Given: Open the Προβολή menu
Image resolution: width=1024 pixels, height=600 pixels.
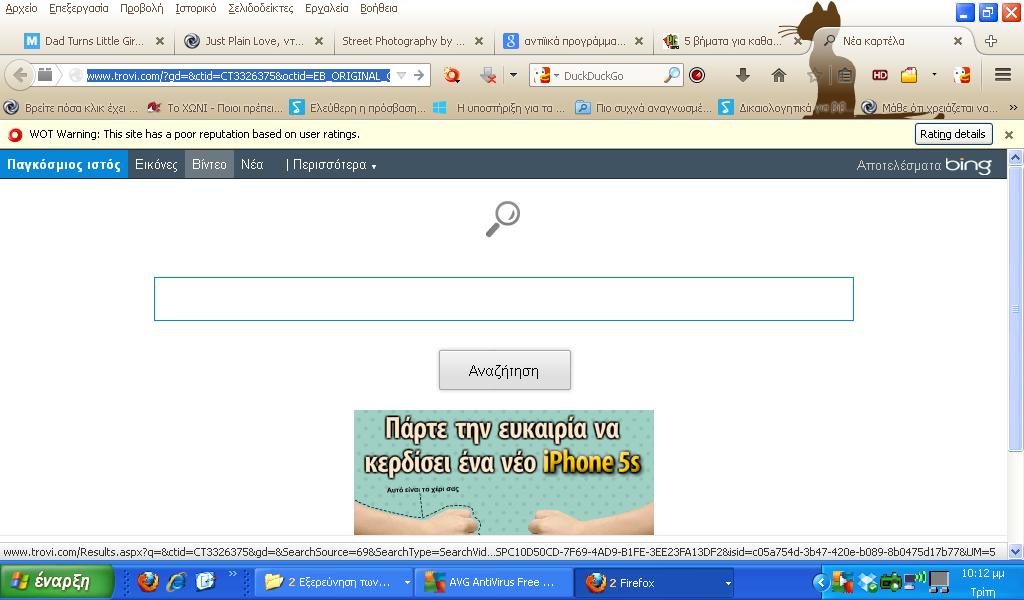Looking at the screenshot, I should click(142, 8).
